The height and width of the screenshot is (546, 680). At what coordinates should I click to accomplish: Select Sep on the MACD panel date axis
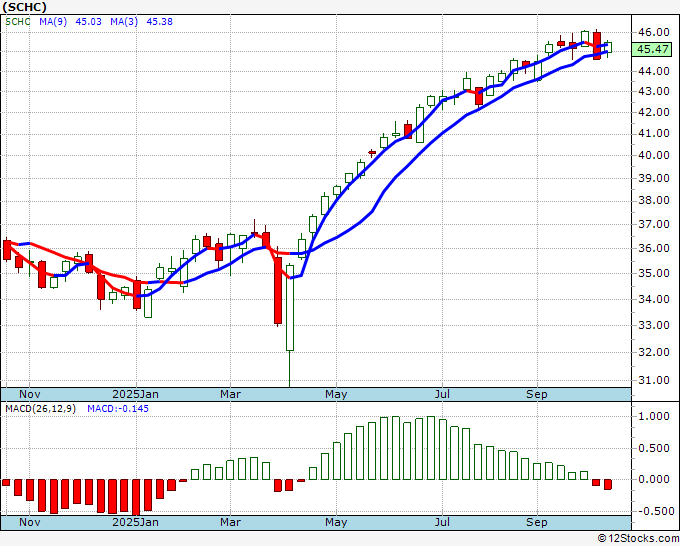[x=536, y=522]
